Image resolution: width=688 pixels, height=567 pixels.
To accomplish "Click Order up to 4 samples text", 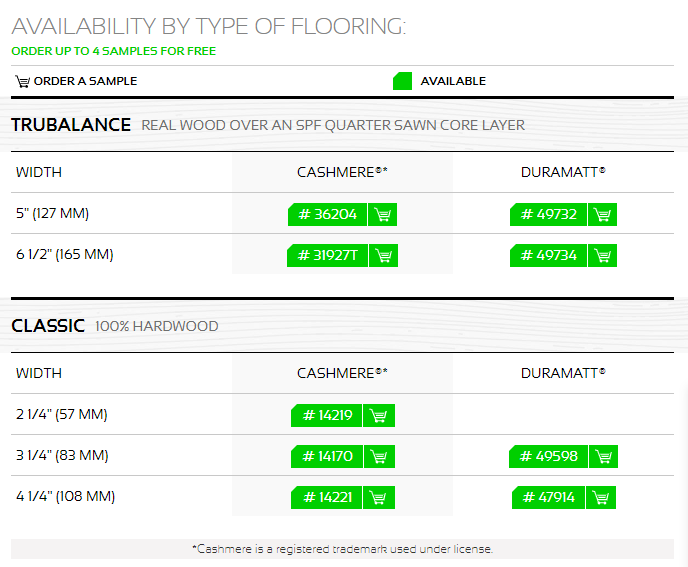I will click(x=114, y=51).
